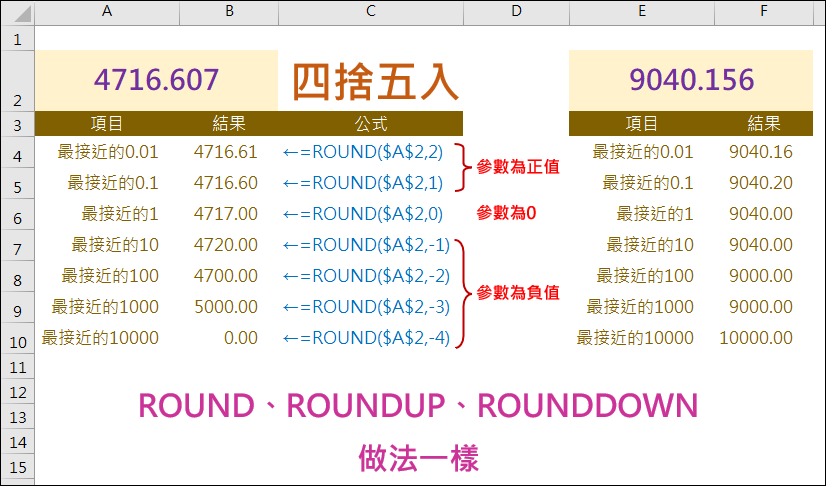
Task: Click the 公式 header cell
Action: coord(371,124)
